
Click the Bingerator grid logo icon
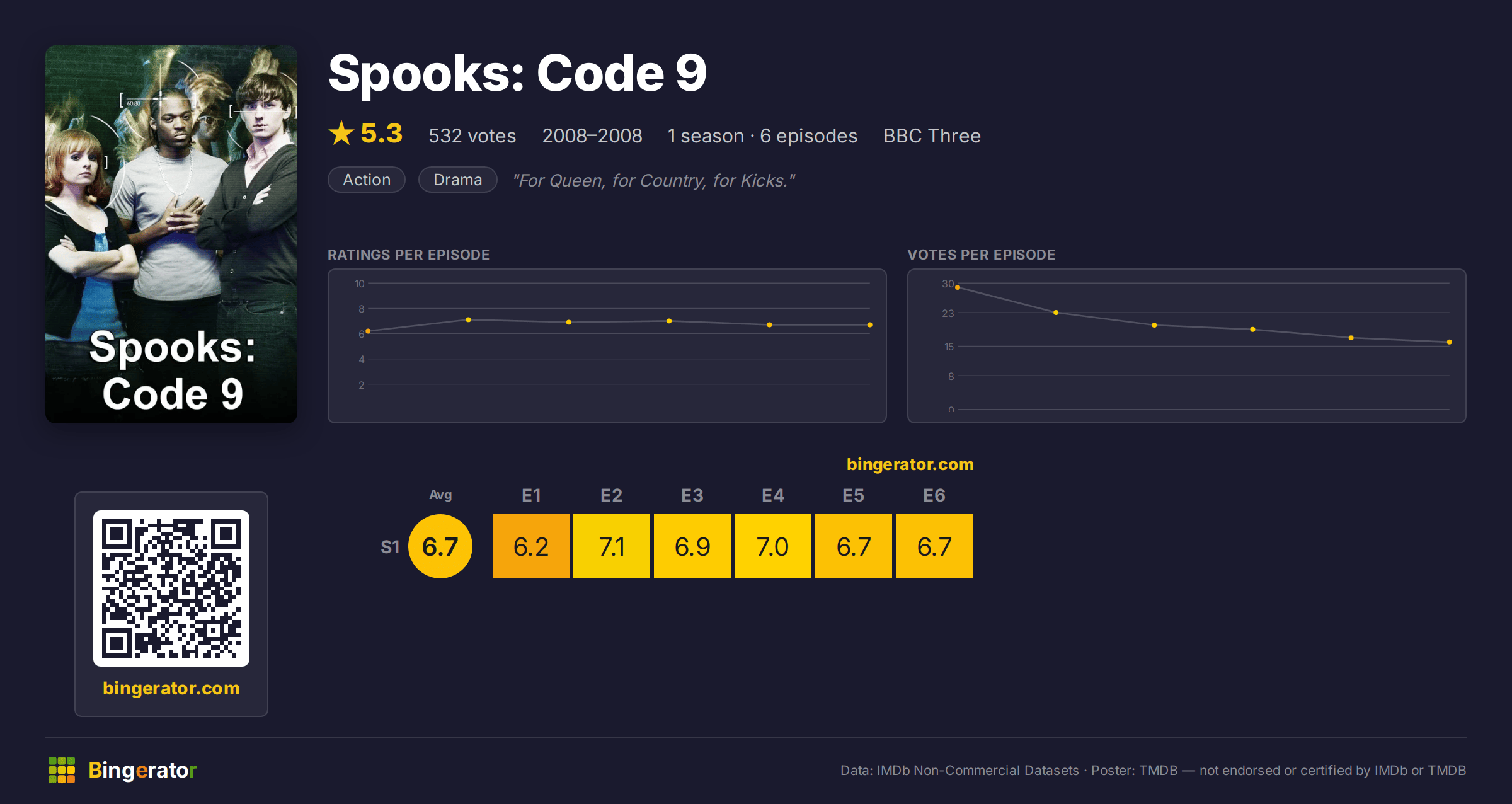point(62,770)
